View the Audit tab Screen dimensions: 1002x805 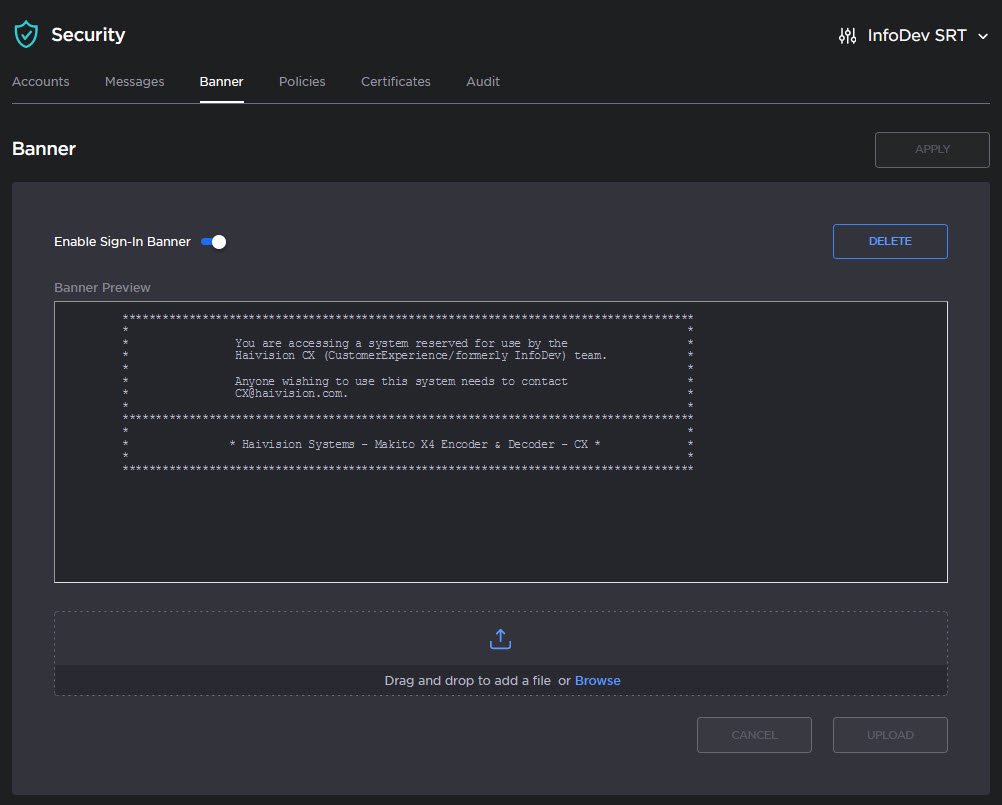coord(483,82)
